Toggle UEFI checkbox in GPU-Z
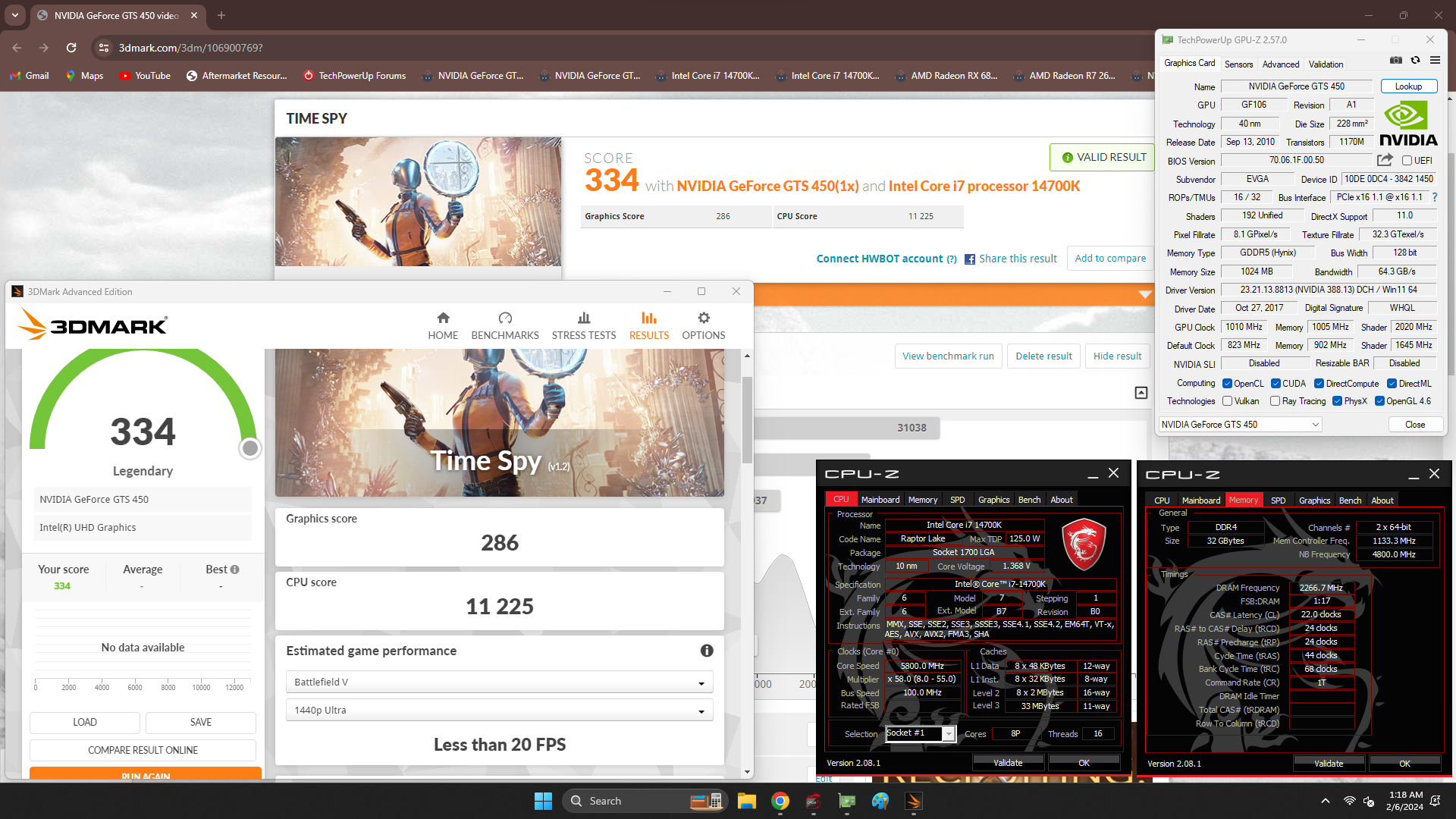Screen dimensions: 1456x819 point(1407,161)
